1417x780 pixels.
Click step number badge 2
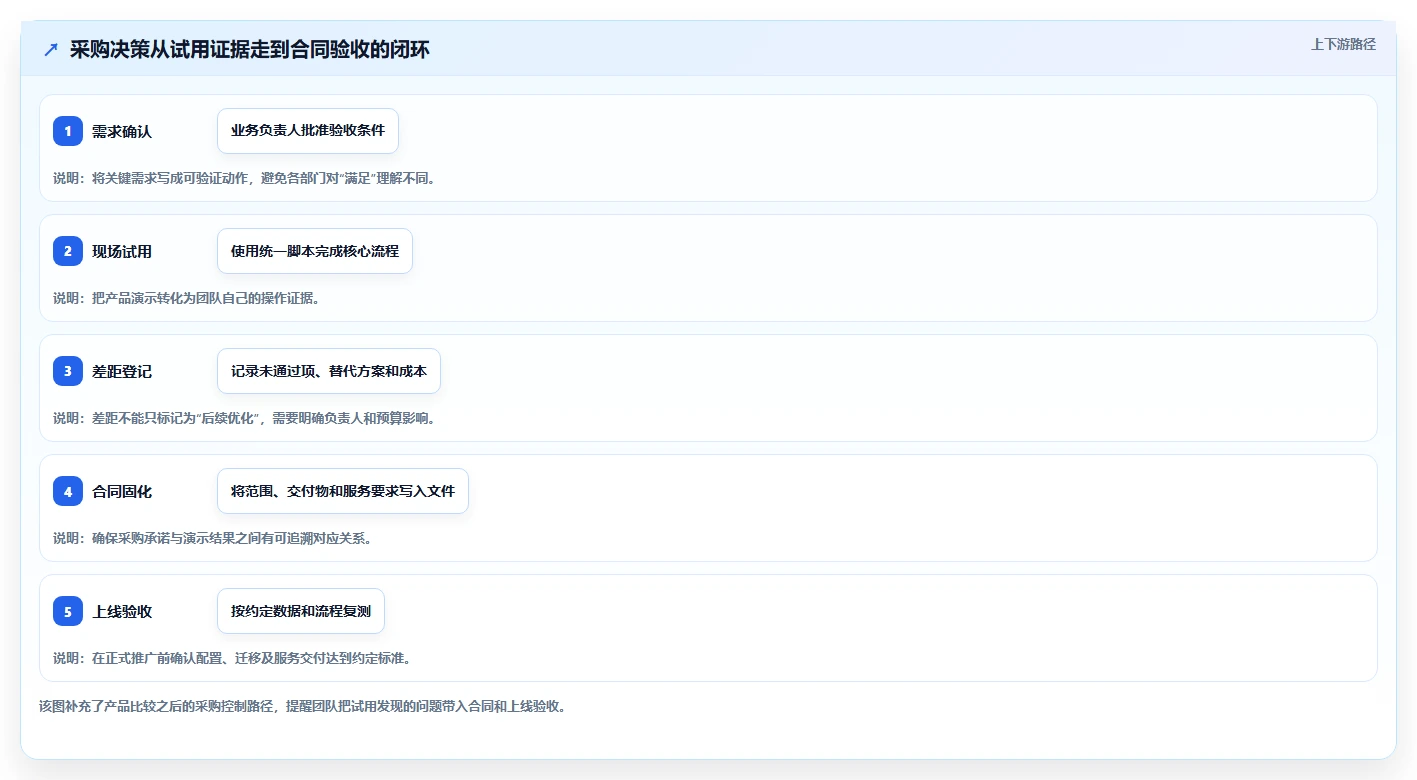[68, 251]
